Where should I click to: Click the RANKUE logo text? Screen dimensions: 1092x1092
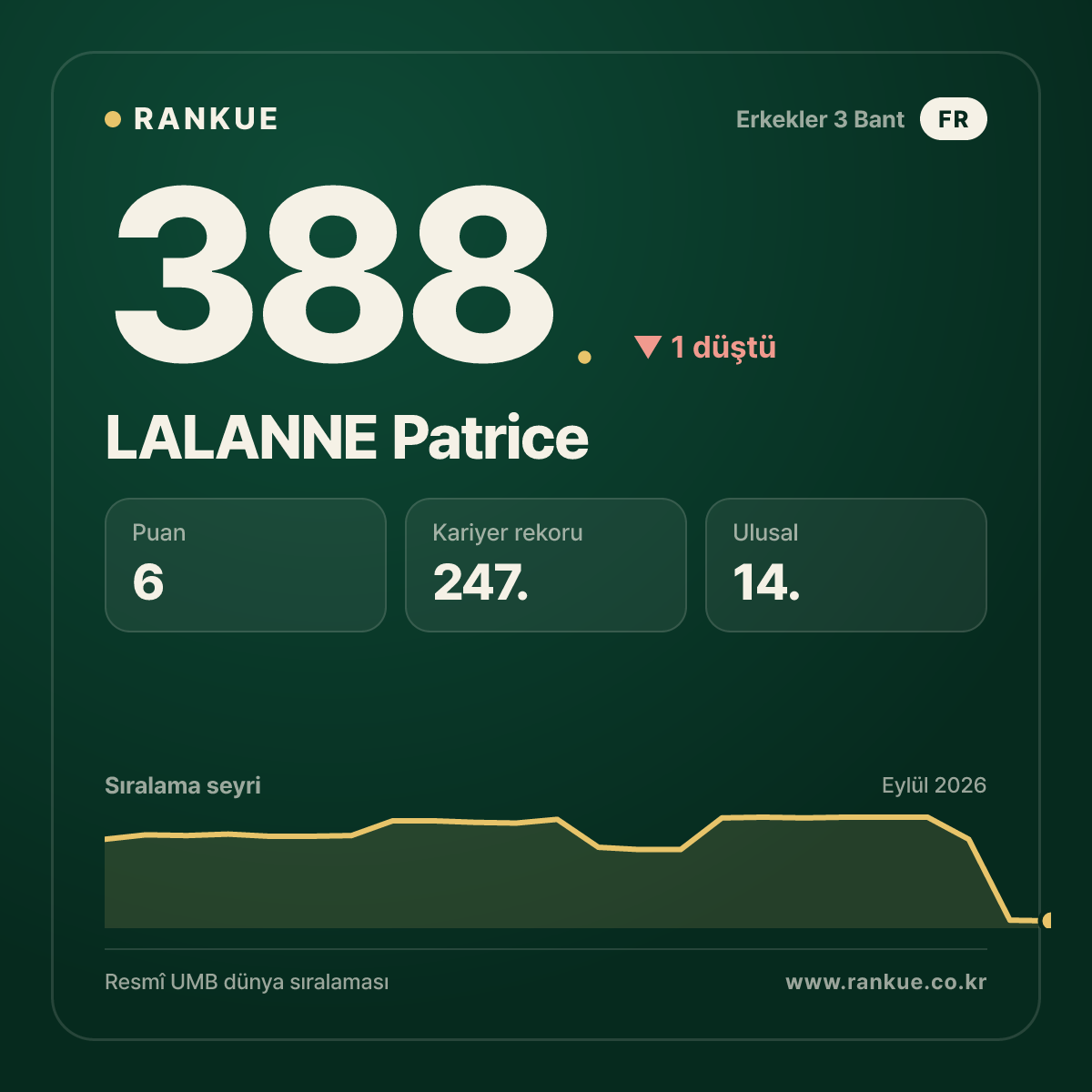point(206,119)
